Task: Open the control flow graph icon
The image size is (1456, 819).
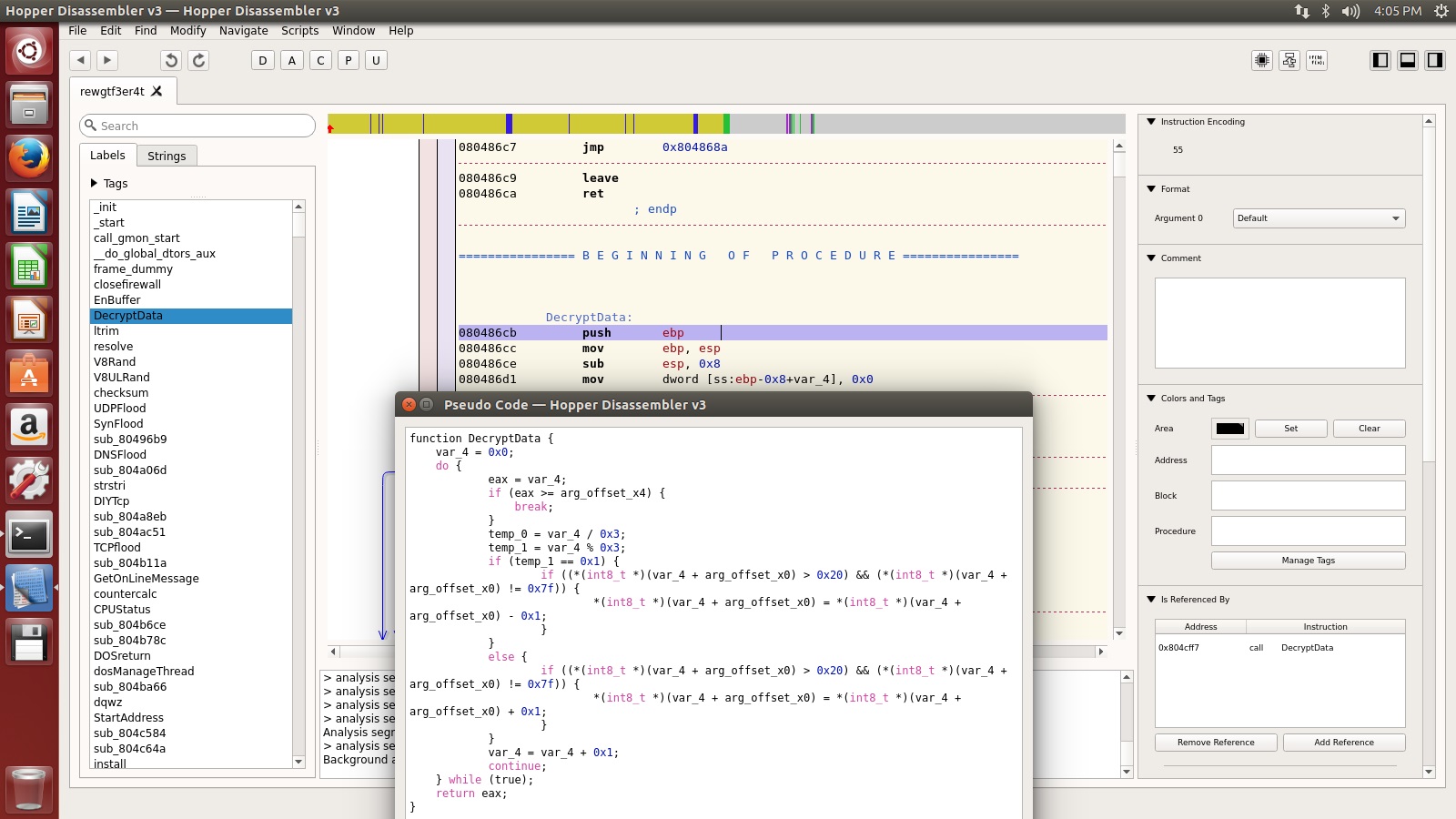Action: [1289, 60]
